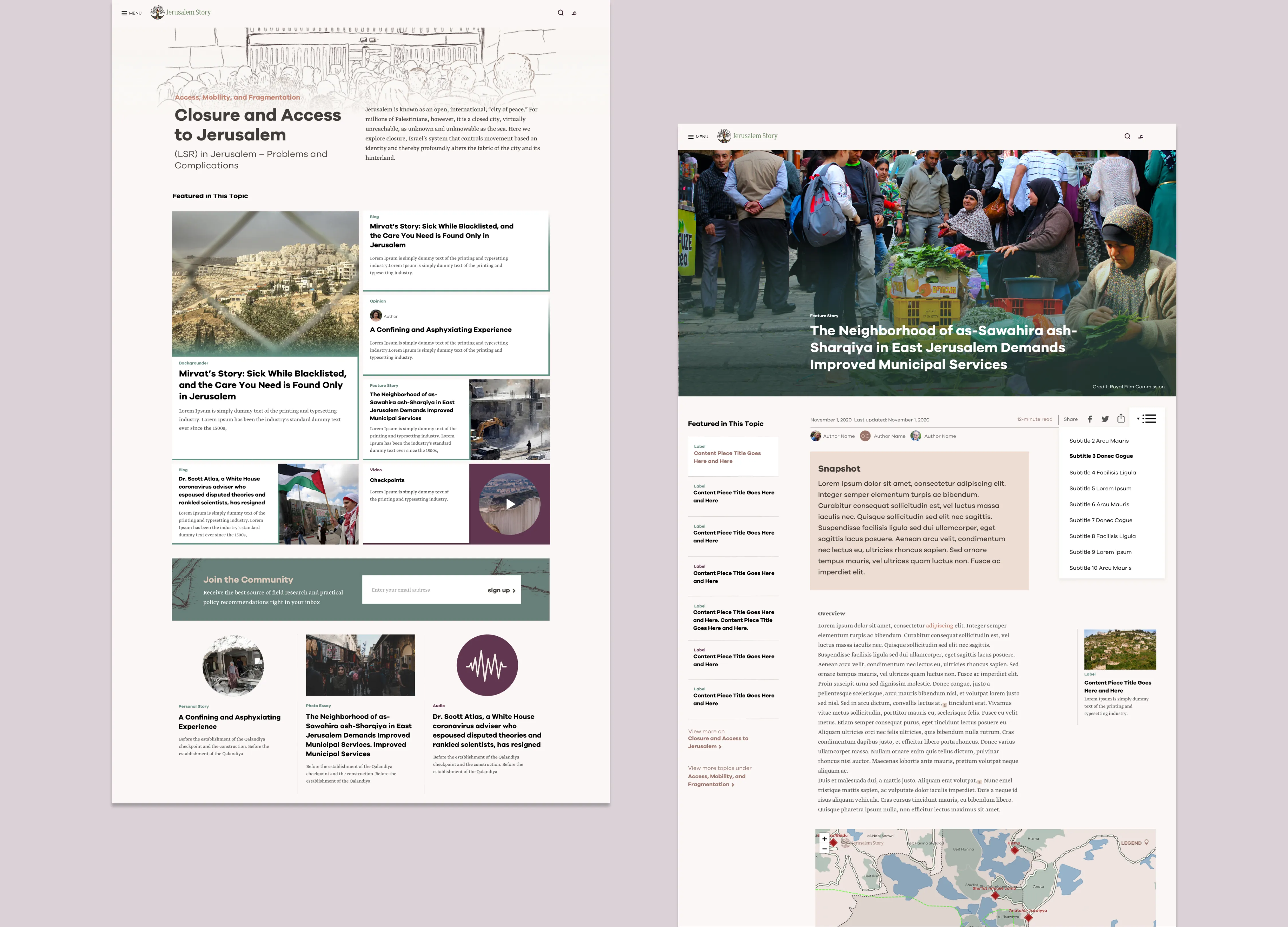Open Access, Mobility, and Fragmentation sidebar link
This screenshot has height=927, width=1288.
[x=717, y=780]
